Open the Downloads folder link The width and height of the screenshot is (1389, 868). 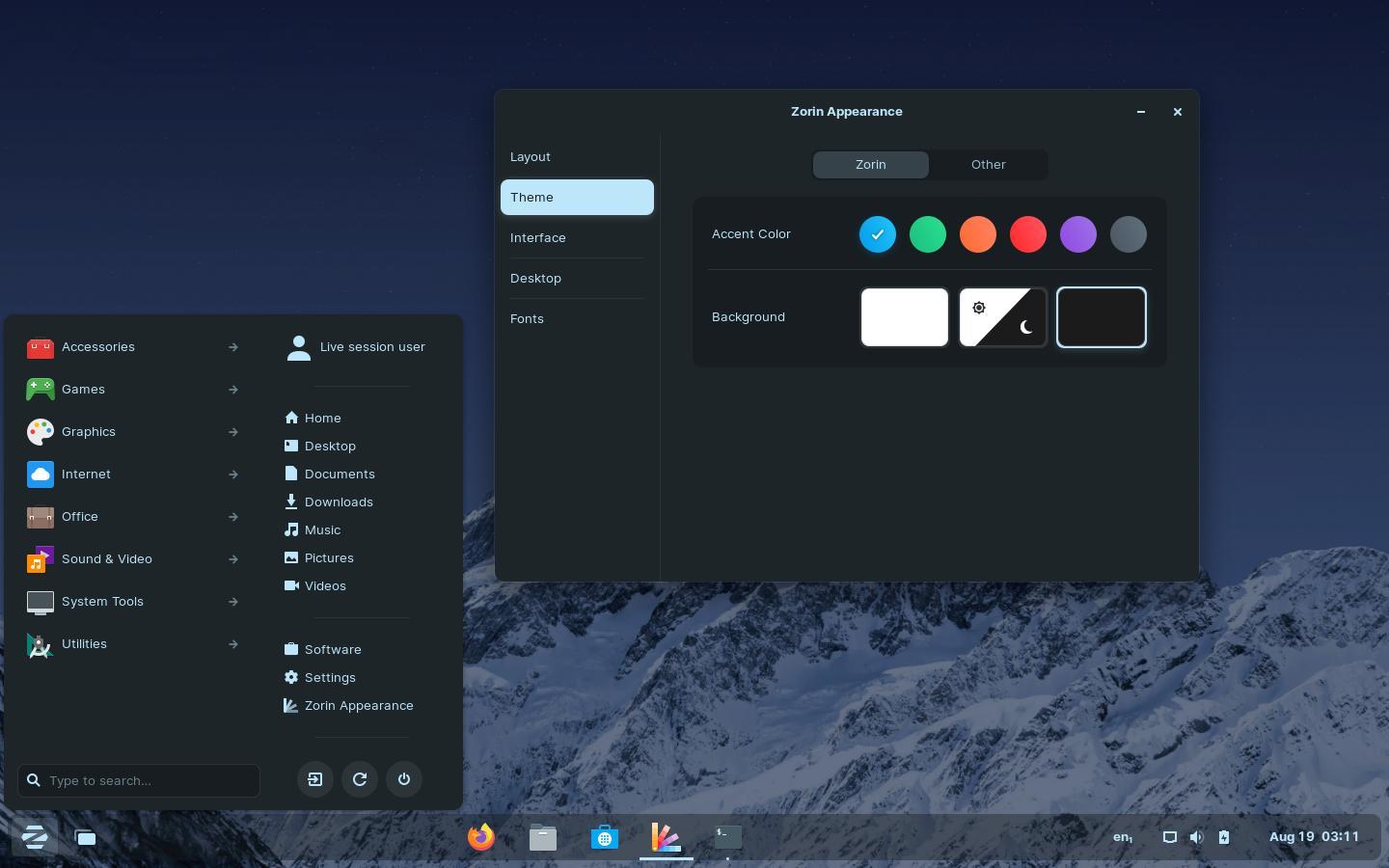click(x=339, y=502)
